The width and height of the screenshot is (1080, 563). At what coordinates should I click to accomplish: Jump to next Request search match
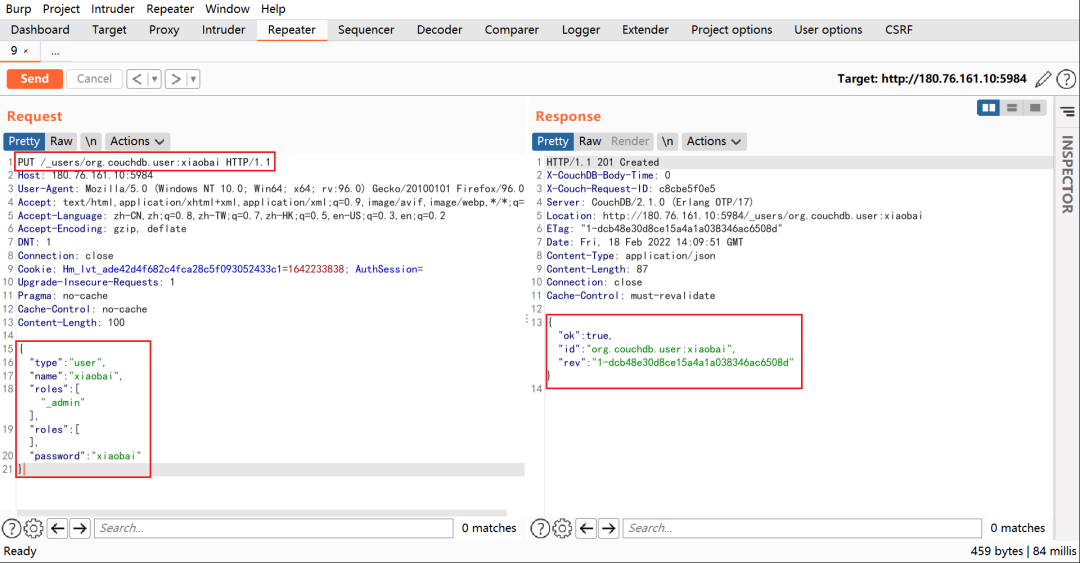(x=80, y=529)
